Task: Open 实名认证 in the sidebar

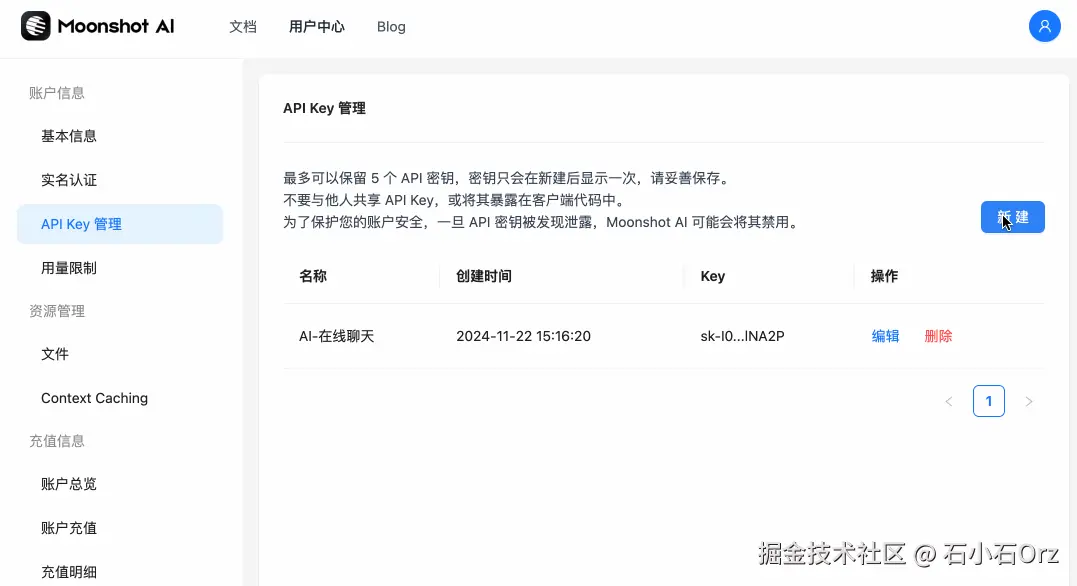Action: click(x=120, y=180)
